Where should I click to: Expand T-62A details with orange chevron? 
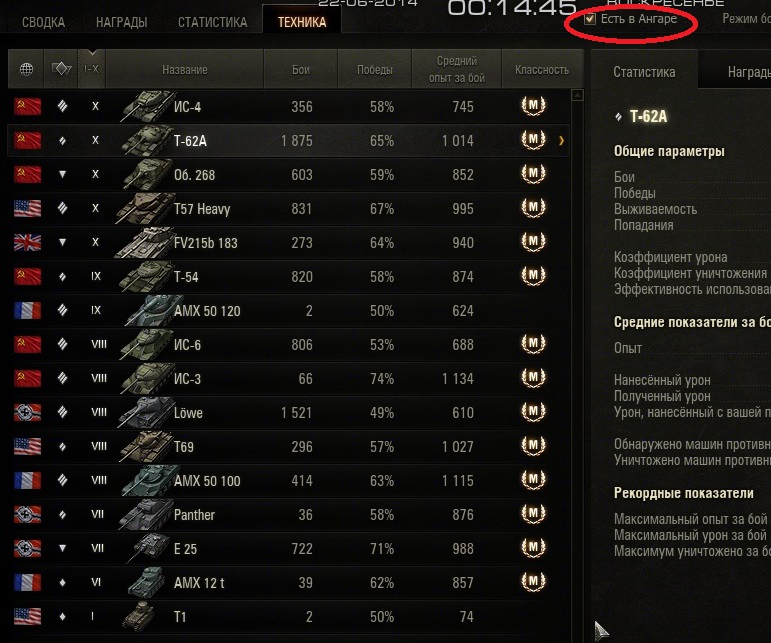(562, 141)
